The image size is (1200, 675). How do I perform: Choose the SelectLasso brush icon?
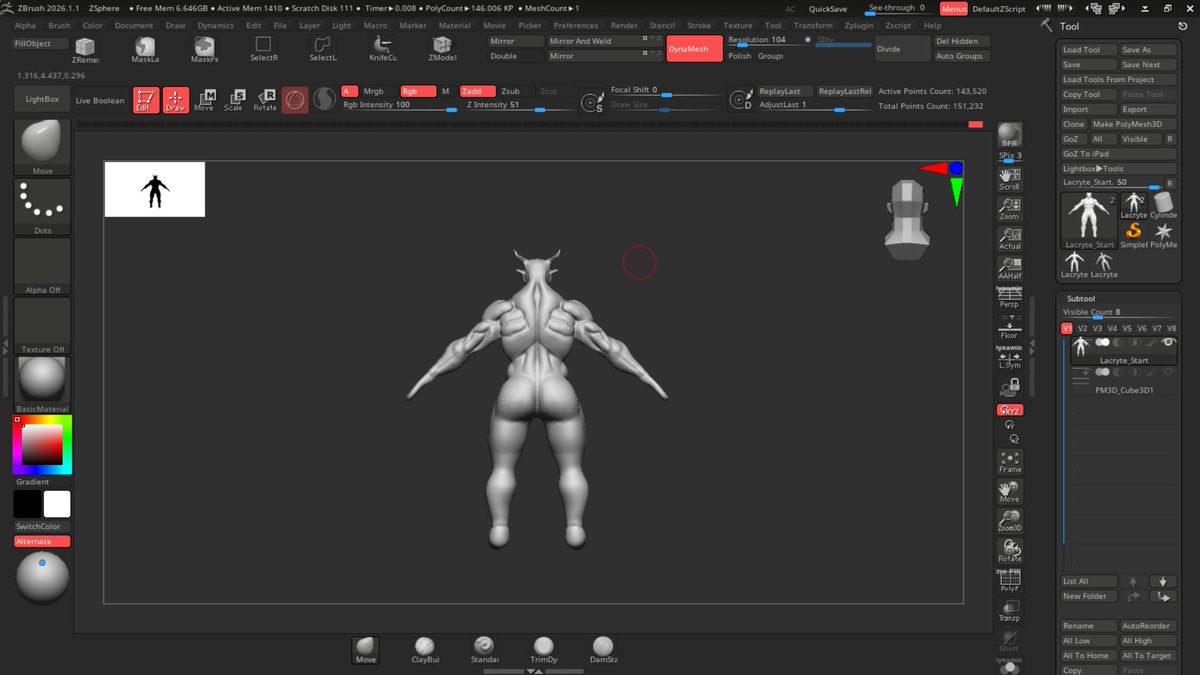323,49
